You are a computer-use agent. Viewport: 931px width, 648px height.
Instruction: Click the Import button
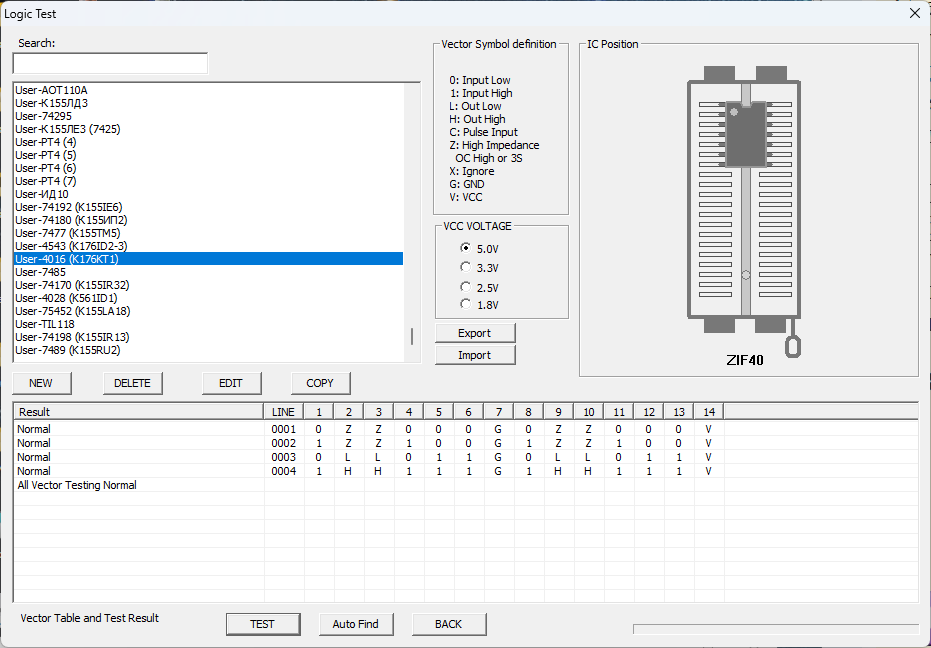[x=475, y=355]
